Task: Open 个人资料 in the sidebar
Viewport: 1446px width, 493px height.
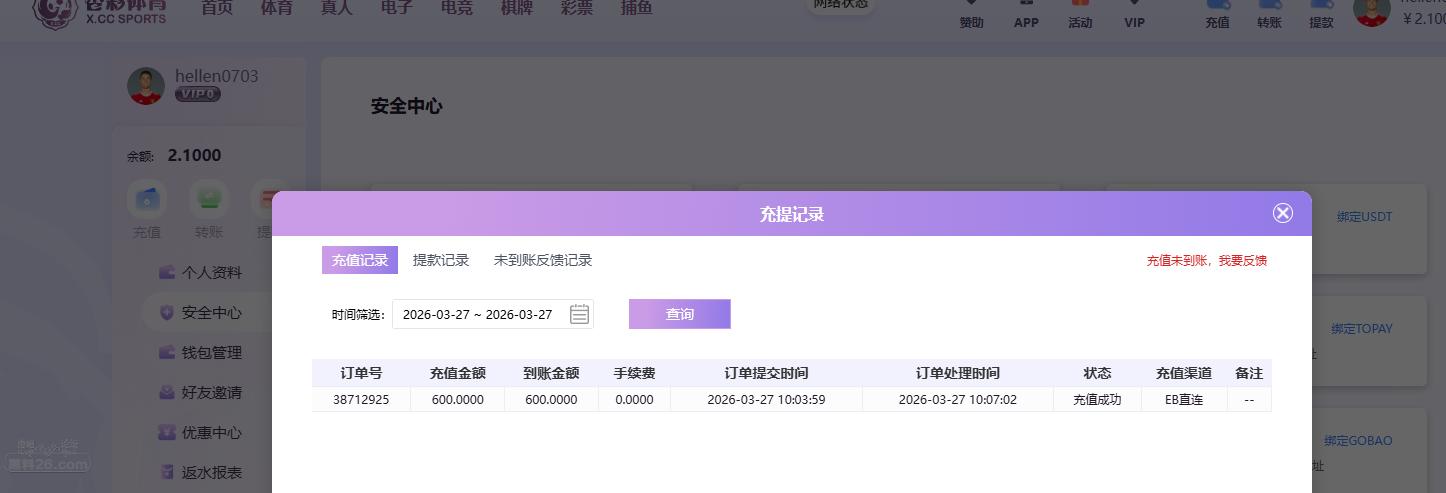Action: 211,273
